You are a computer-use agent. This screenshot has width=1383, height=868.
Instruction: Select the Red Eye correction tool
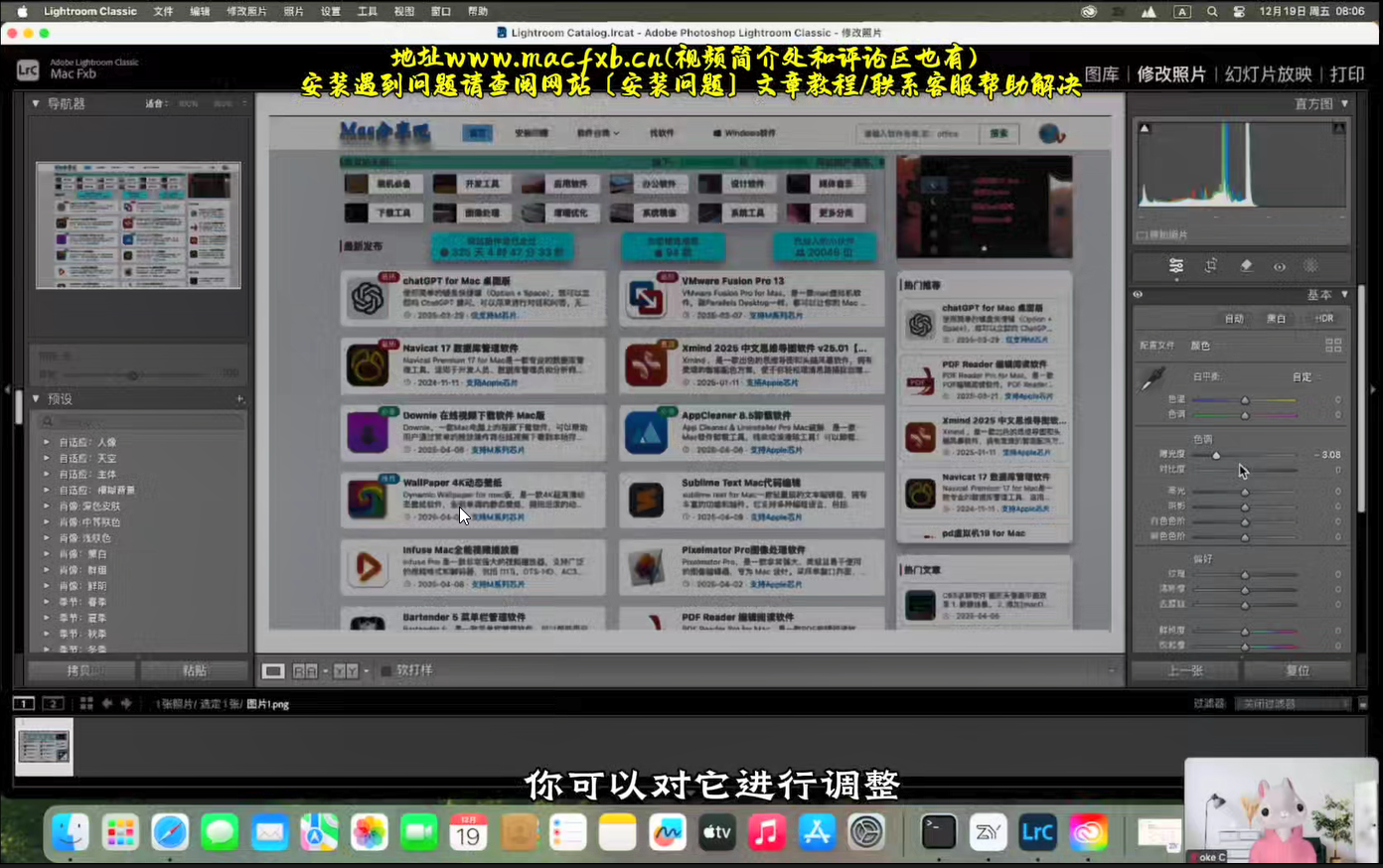coord(1280,266)
